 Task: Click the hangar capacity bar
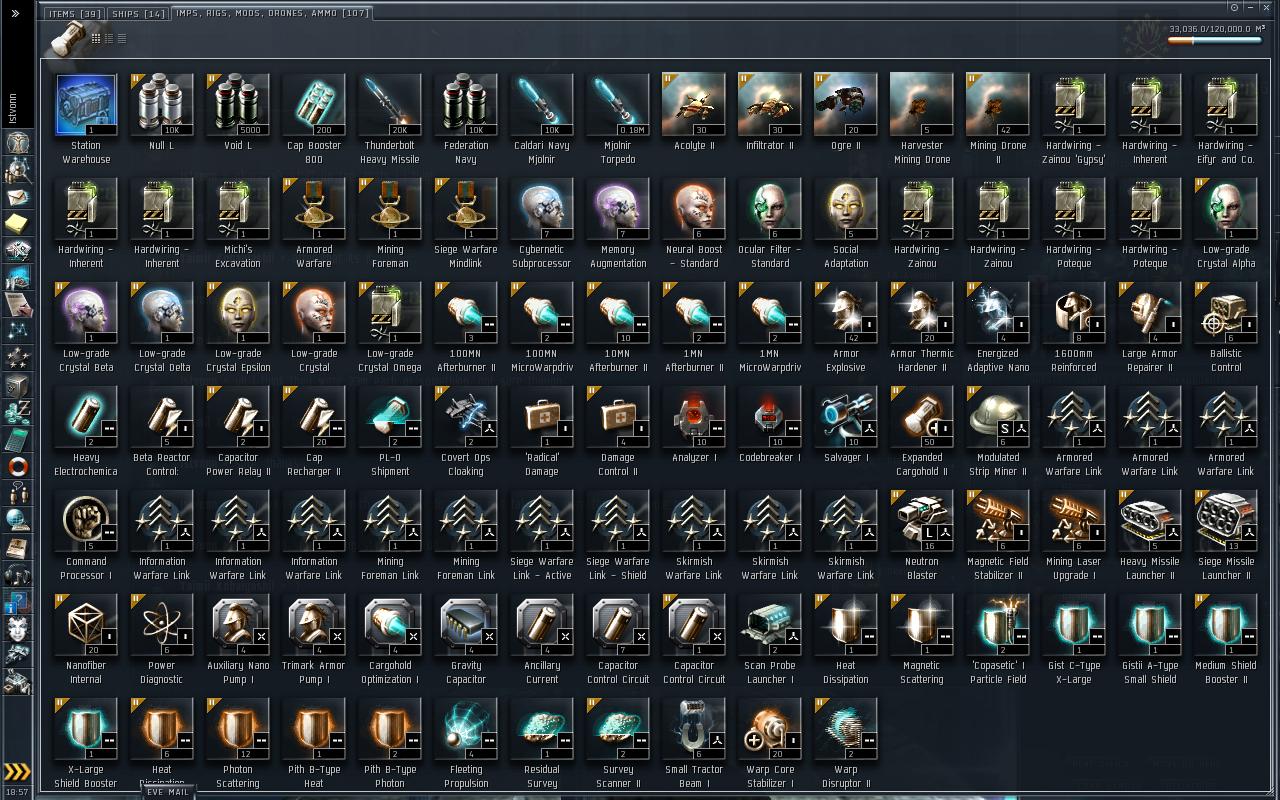1214,41
